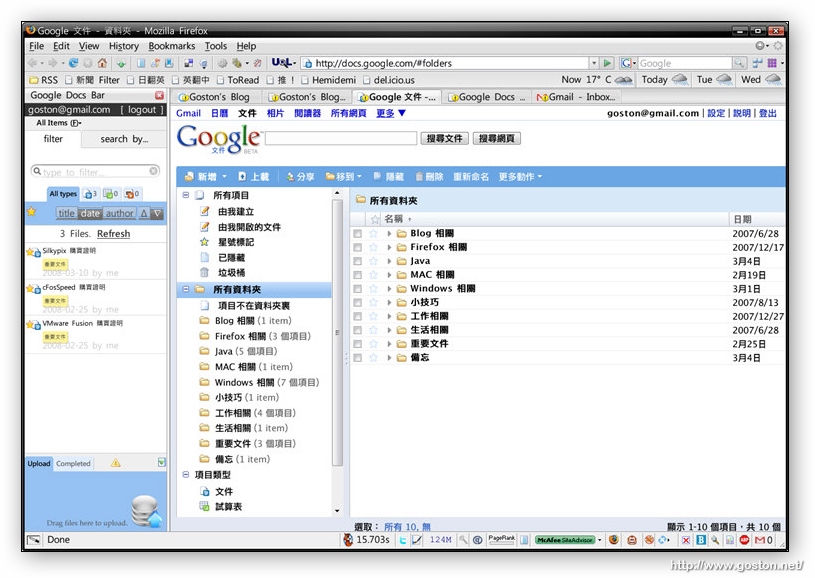815x578 pixels.
Task: Switch to the Gmail - Inbox tab
Action: point(577,97)
